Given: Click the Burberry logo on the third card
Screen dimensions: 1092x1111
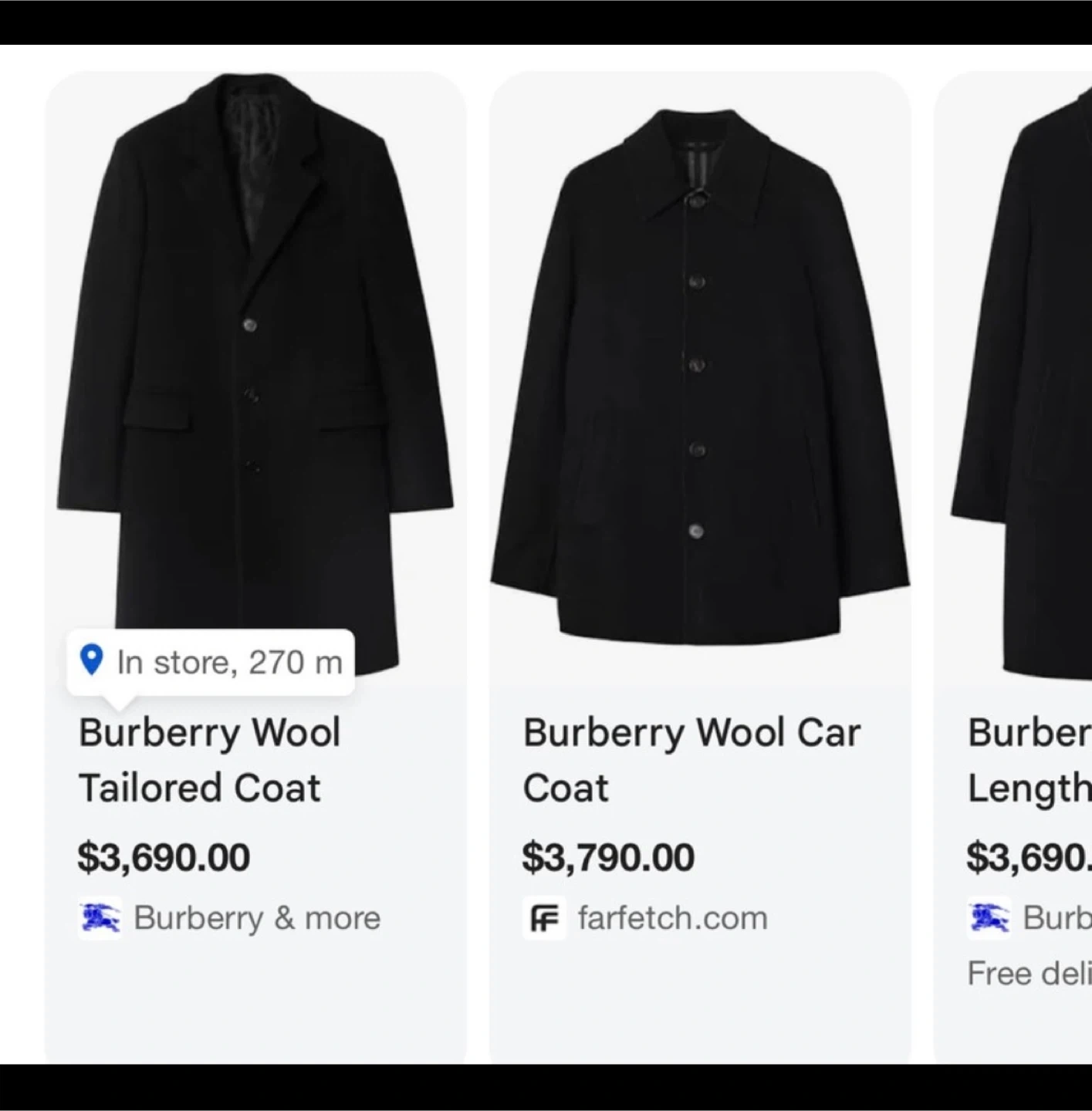Looking at the screenshot, I should pos(989,917).
